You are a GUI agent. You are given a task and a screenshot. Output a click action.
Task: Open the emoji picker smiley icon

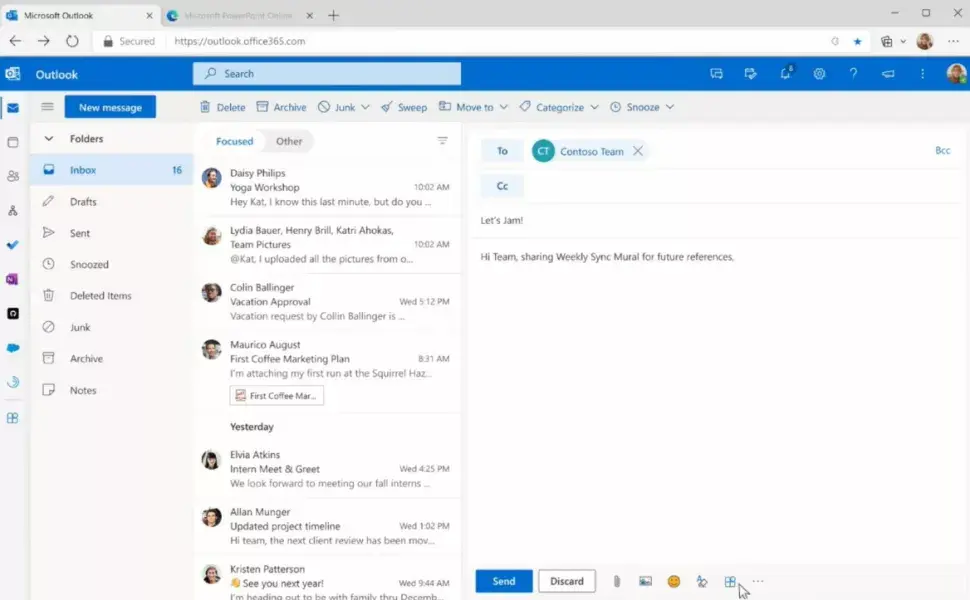click(674, 581)
